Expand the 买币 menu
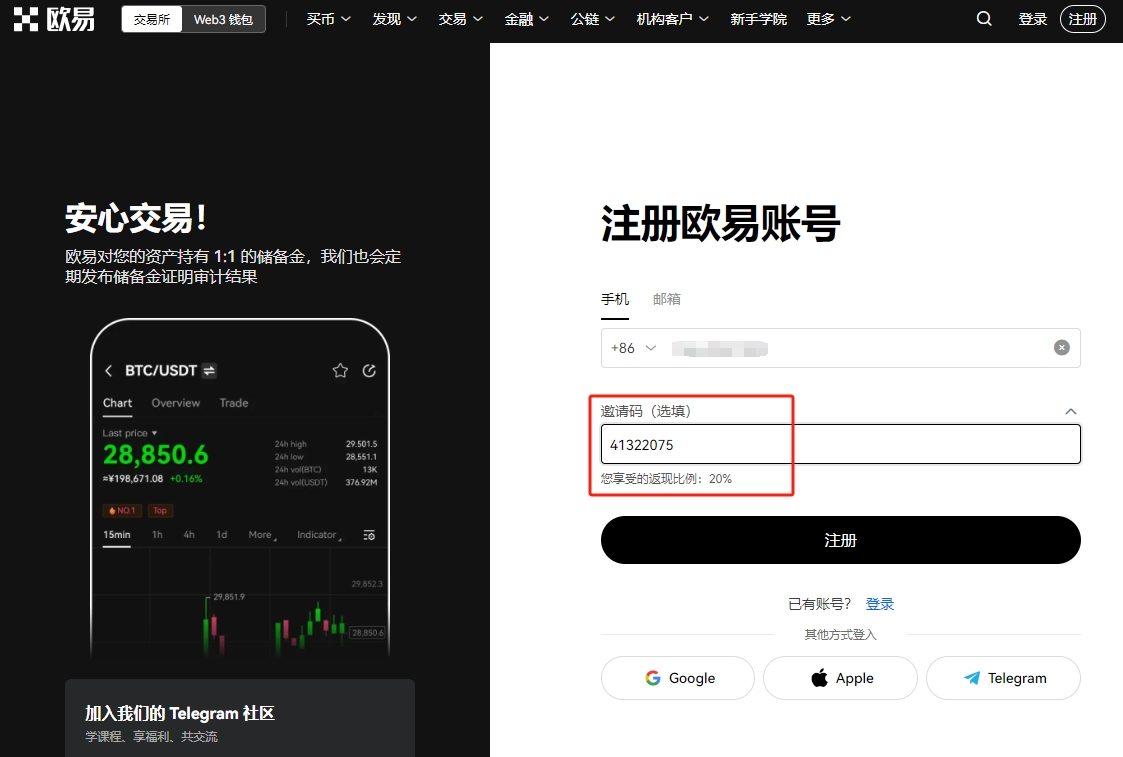Screen dimensions: 1123x757 tap(328, 19)
